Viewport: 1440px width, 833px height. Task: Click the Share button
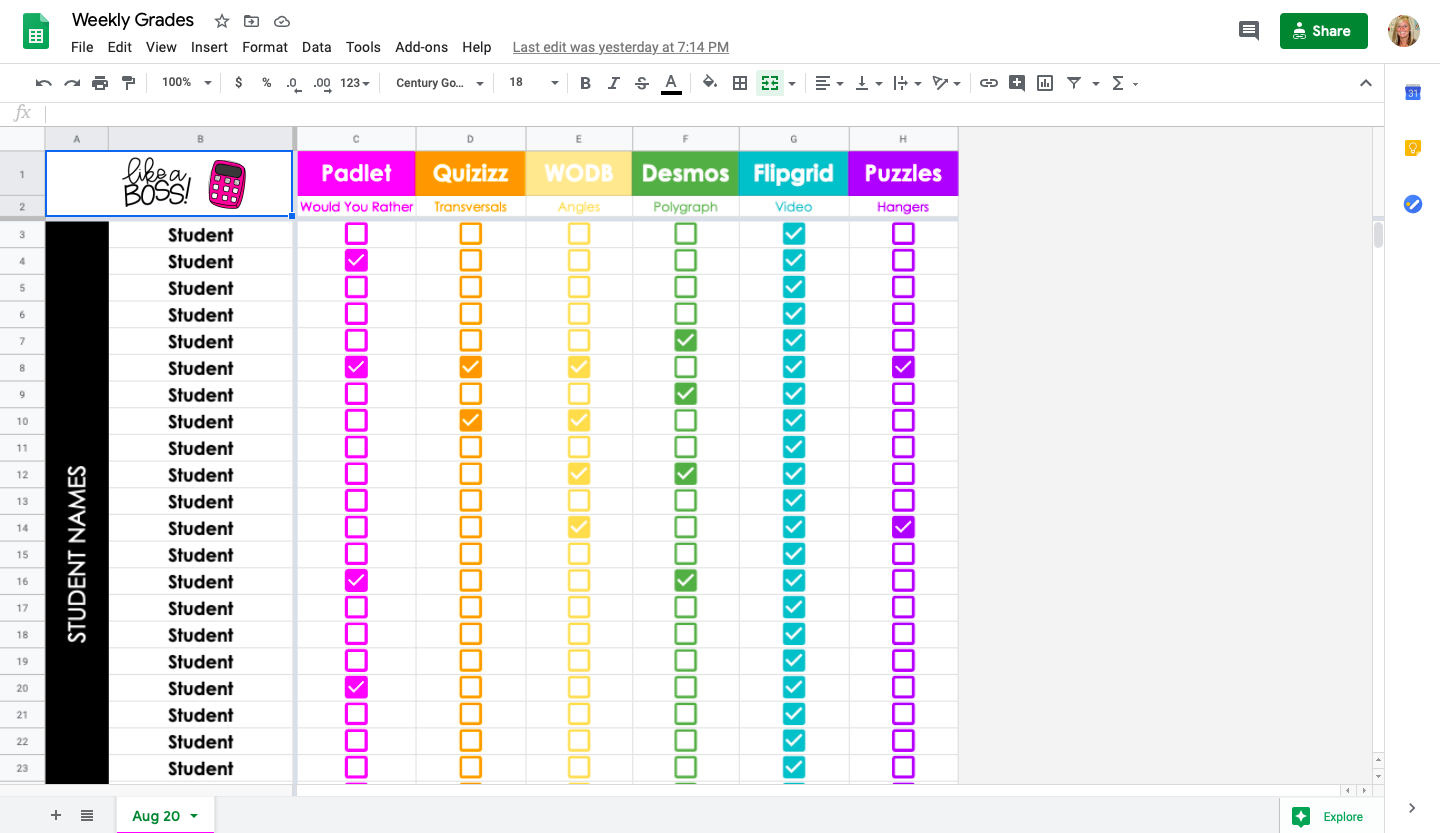click(1323, 31)
